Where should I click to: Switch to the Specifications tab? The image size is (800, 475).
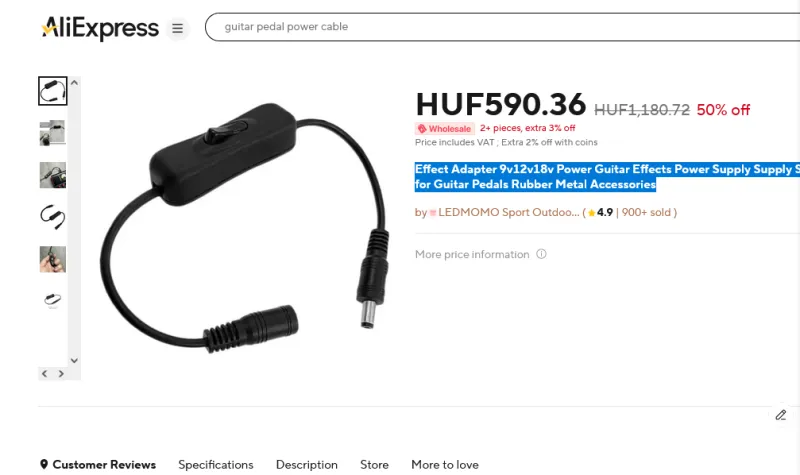(216, 465)
